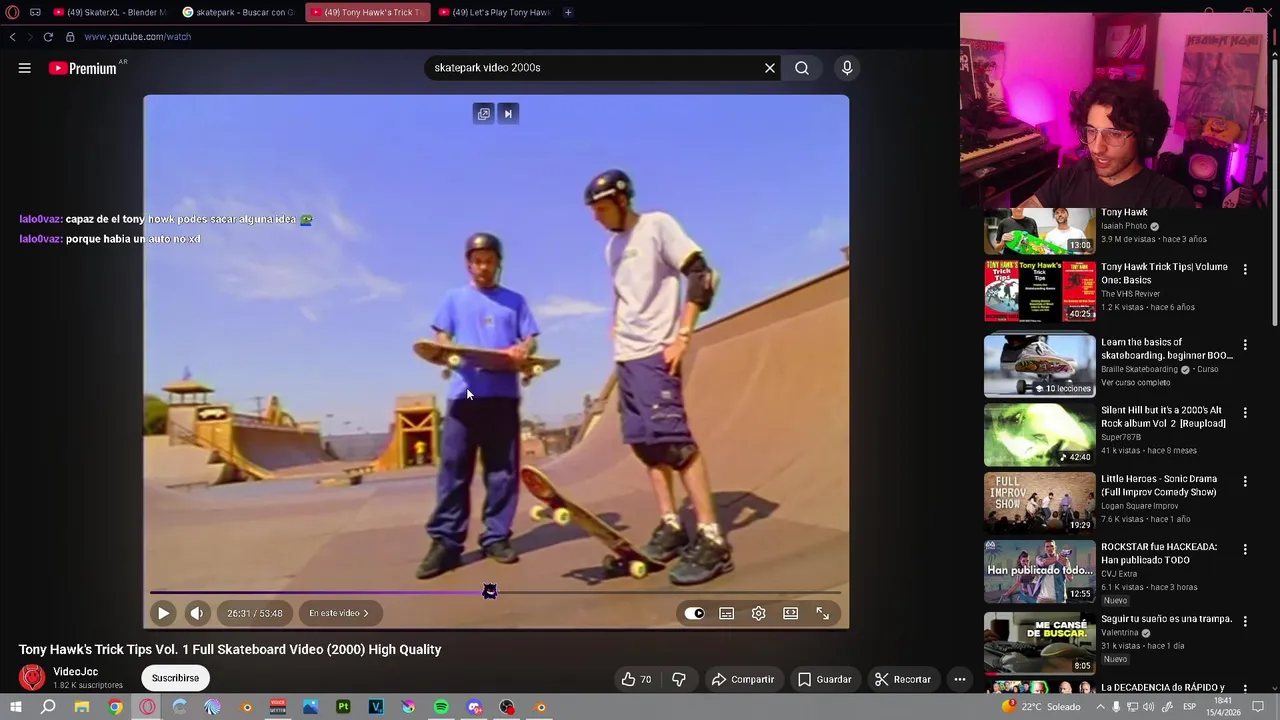Click the Opera menu logo
This screenshot has width=1280, height=720.
coord(12,12)
